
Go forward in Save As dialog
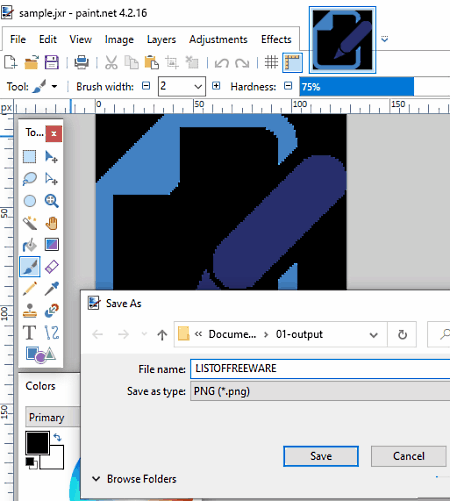point(123,334)
